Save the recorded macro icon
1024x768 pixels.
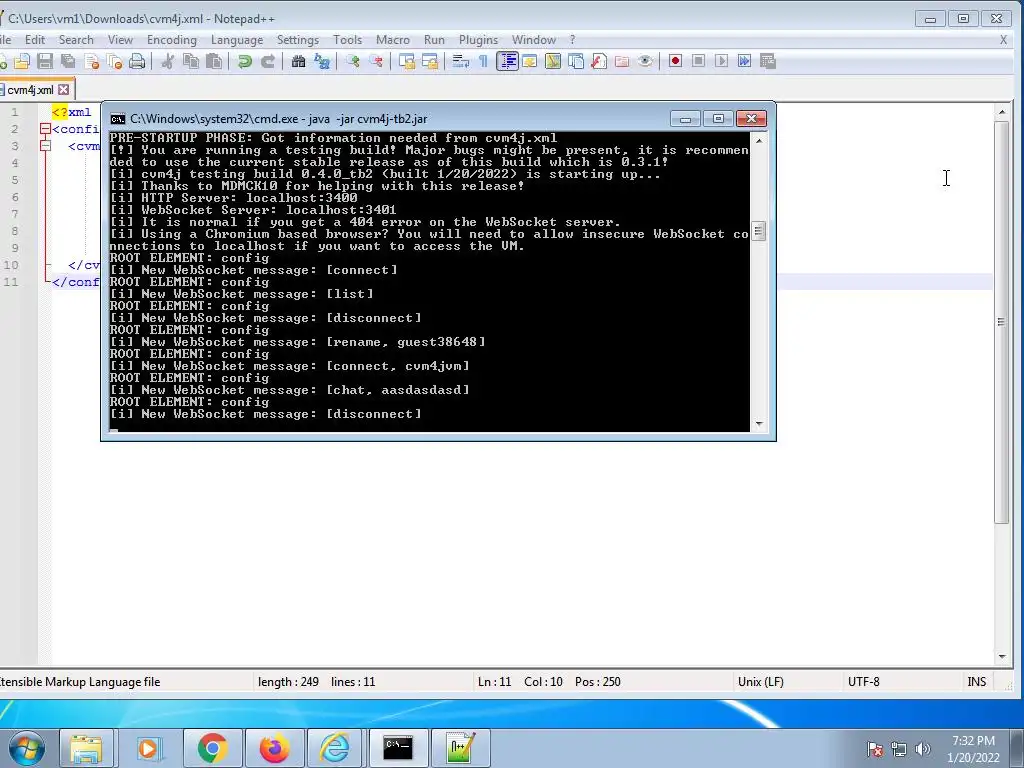[x=768, y=61]
